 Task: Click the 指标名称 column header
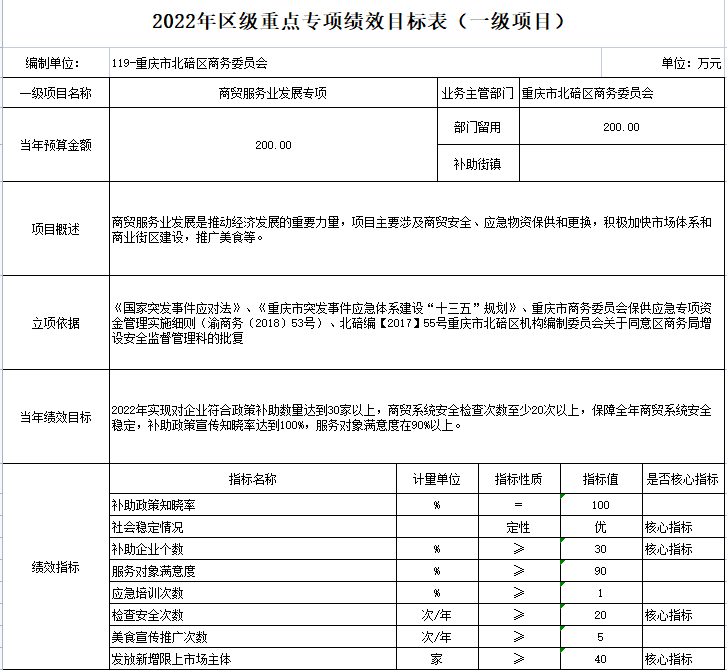click(x=253, y=479)
